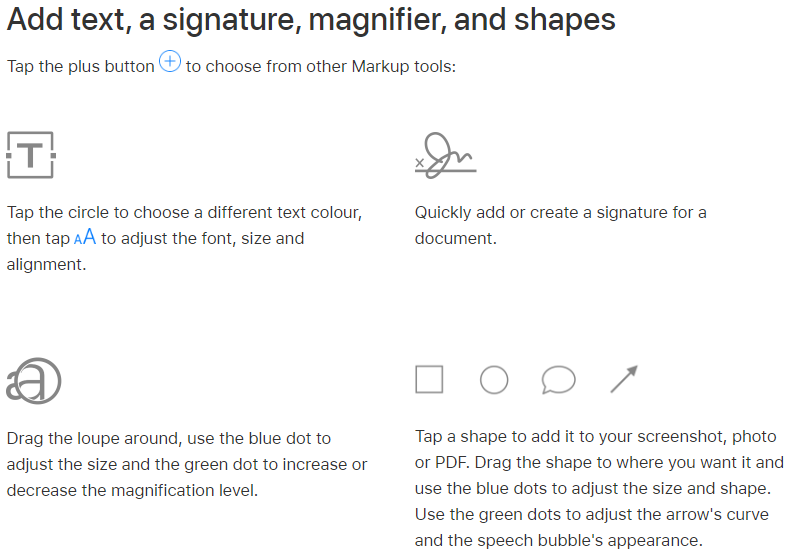Select the Magnifier loupe icon
The image size is (797, 559).
(x=34, y=380)
